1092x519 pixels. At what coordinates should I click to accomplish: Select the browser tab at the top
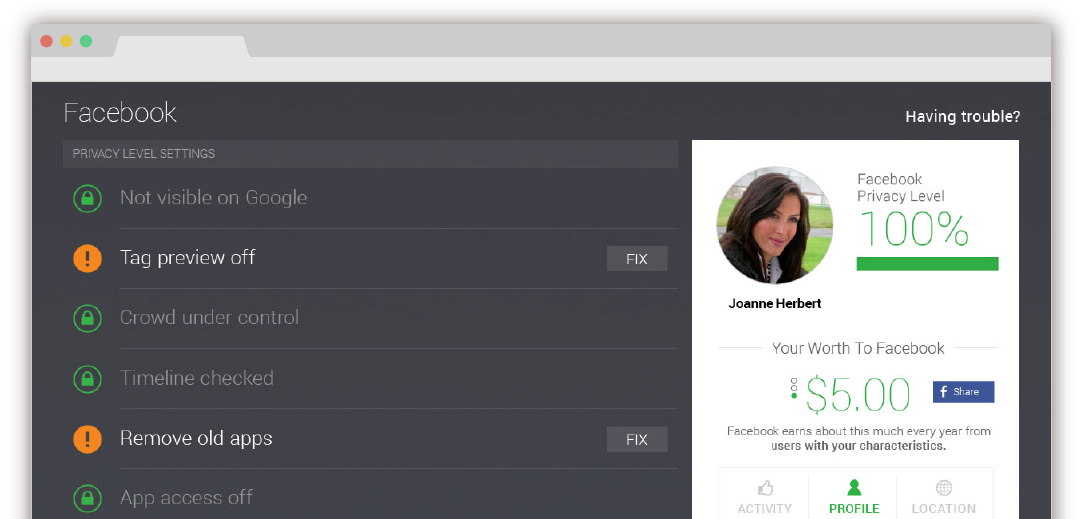182,46
